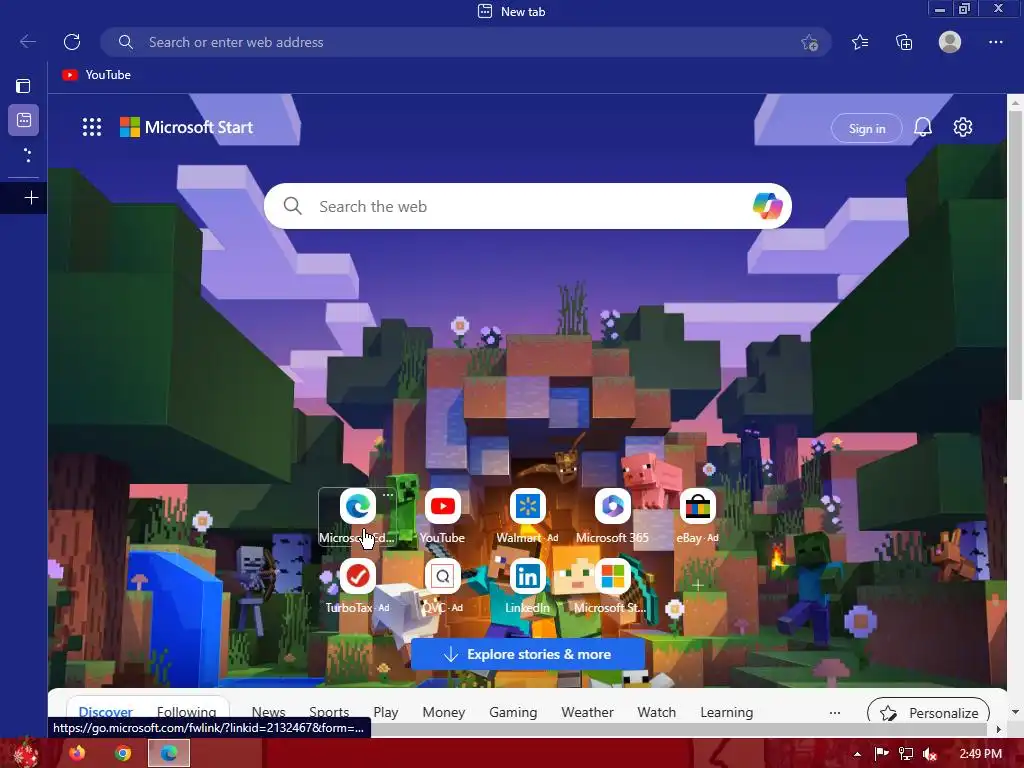Image resolution: width=1024 pixels, height=768 pixels.
Task: Show more feed categories ellipsis
Action: pos(835,712)
